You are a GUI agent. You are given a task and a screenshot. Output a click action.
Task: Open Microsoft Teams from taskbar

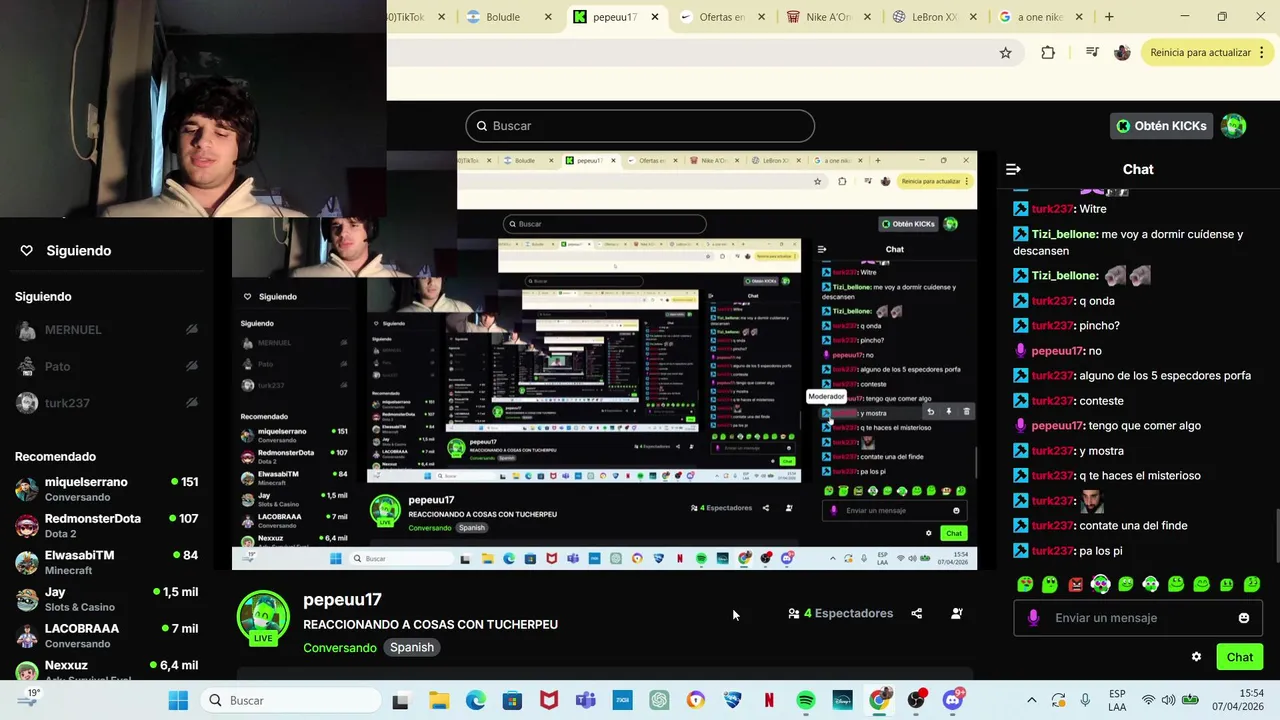[x=586, y=701]
